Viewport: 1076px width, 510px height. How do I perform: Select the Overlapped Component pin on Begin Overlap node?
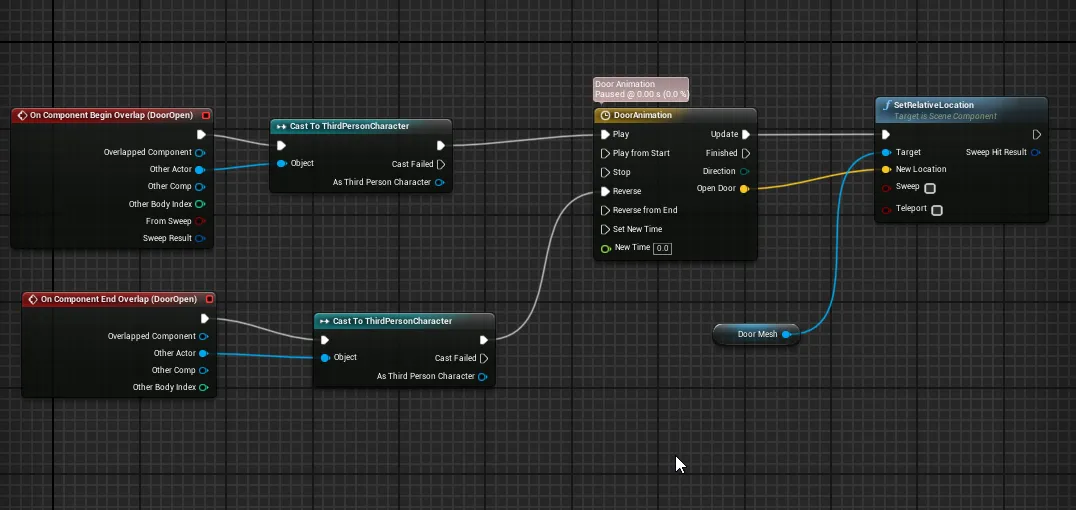click(200, 152)
